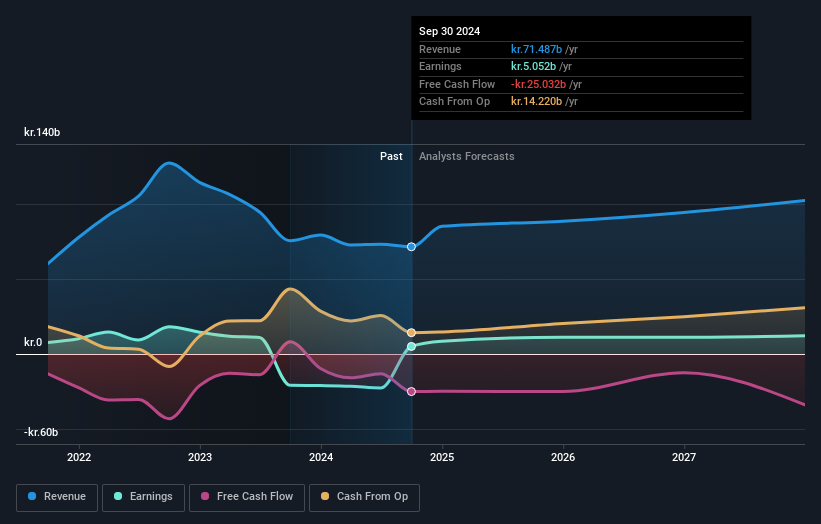Click the kr.5.052b earnings value
821x524 pixels.
click(534, 66)
